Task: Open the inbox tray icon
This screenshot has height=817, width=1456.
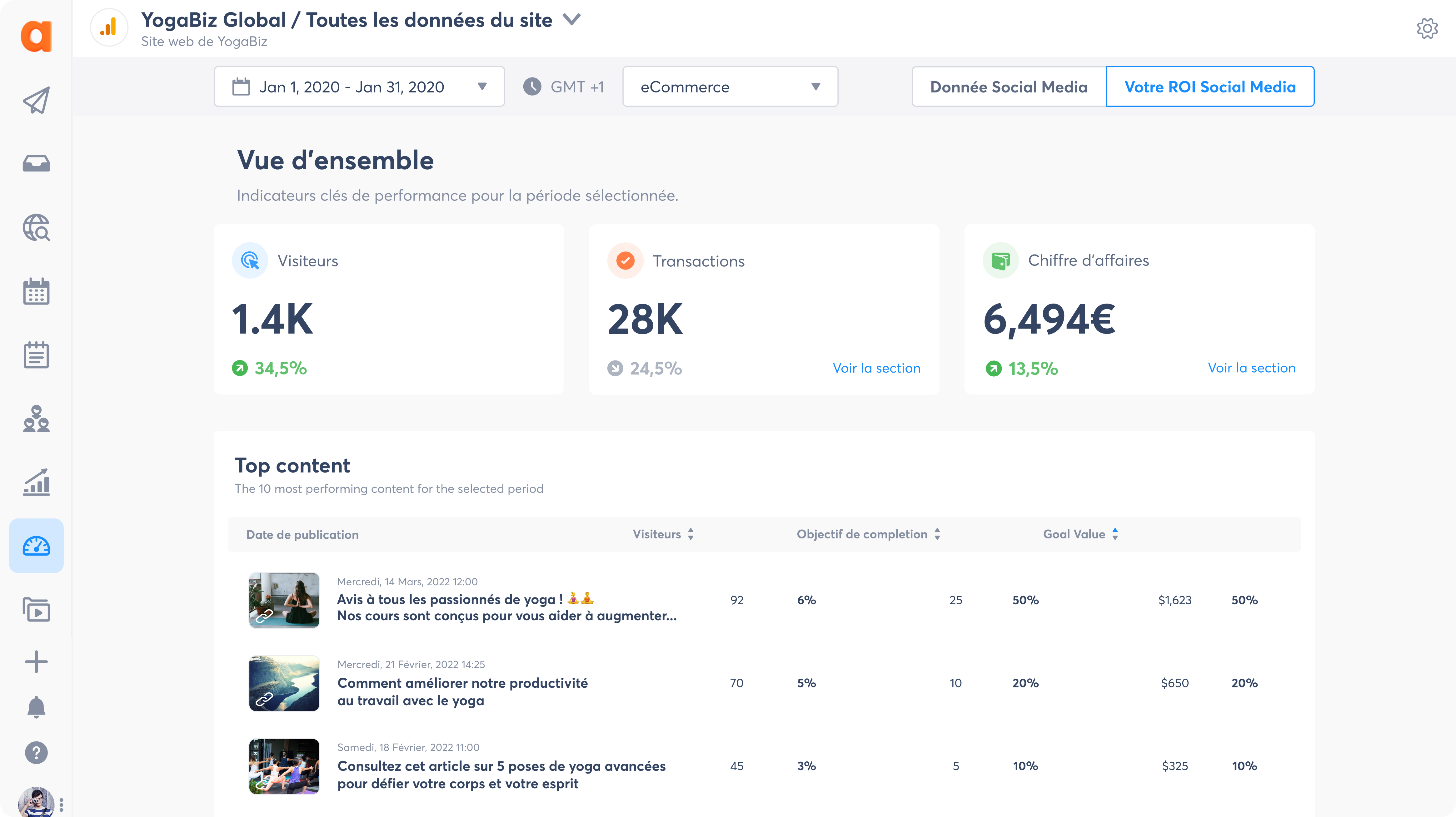Action: [x=36, y=164]
